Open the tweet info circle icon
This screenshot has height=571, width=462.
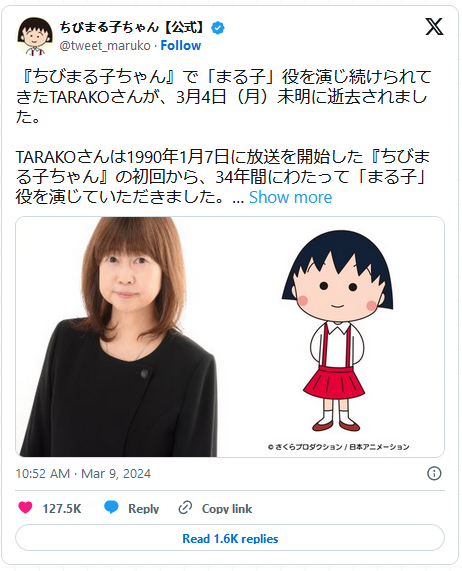434,473
